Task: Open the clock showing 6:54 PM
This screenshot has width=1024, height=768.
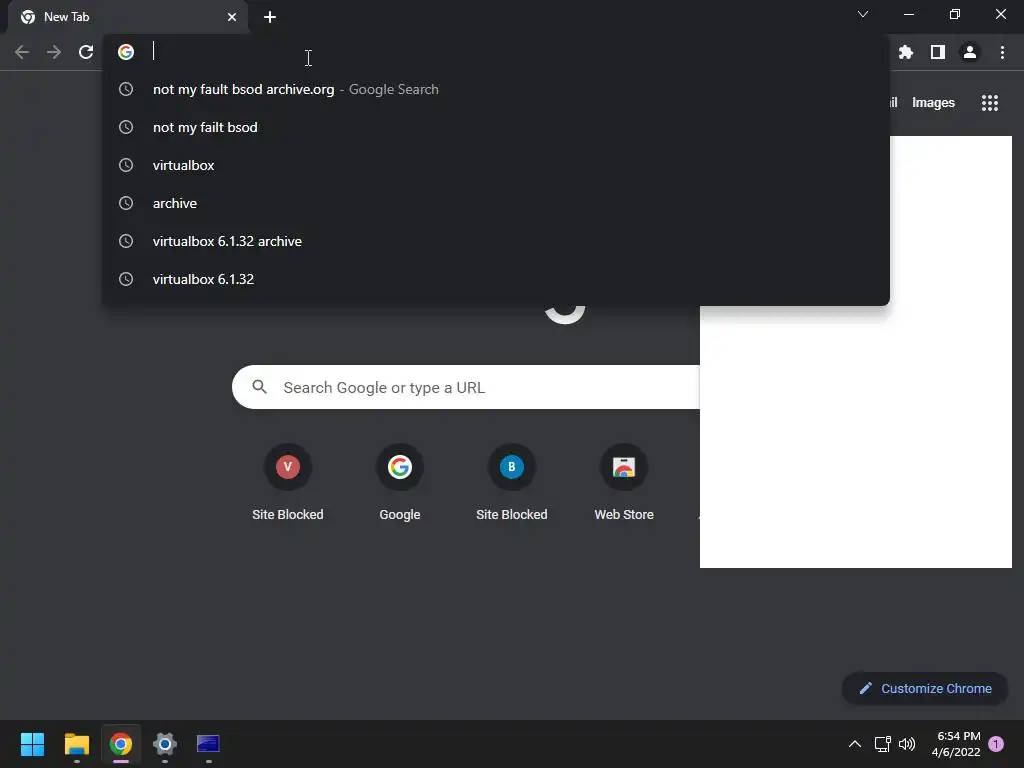Action: pyautogui.click(x=956, y=744)
